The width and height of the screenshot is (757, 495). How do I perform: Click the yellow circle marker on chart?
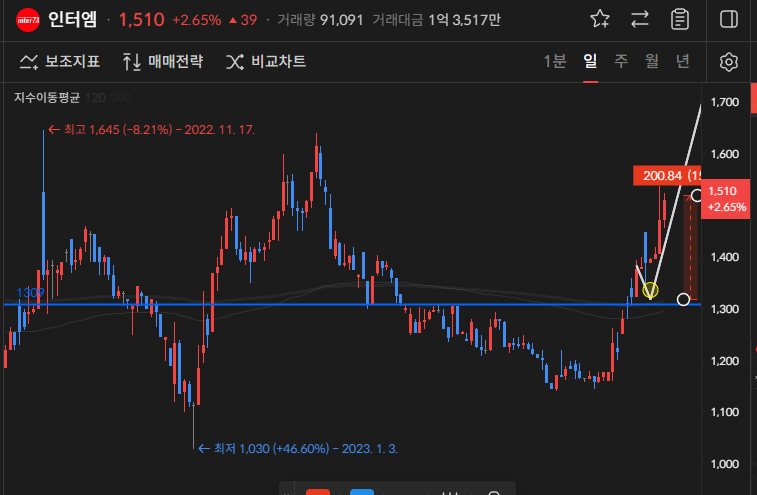point(650,290)
